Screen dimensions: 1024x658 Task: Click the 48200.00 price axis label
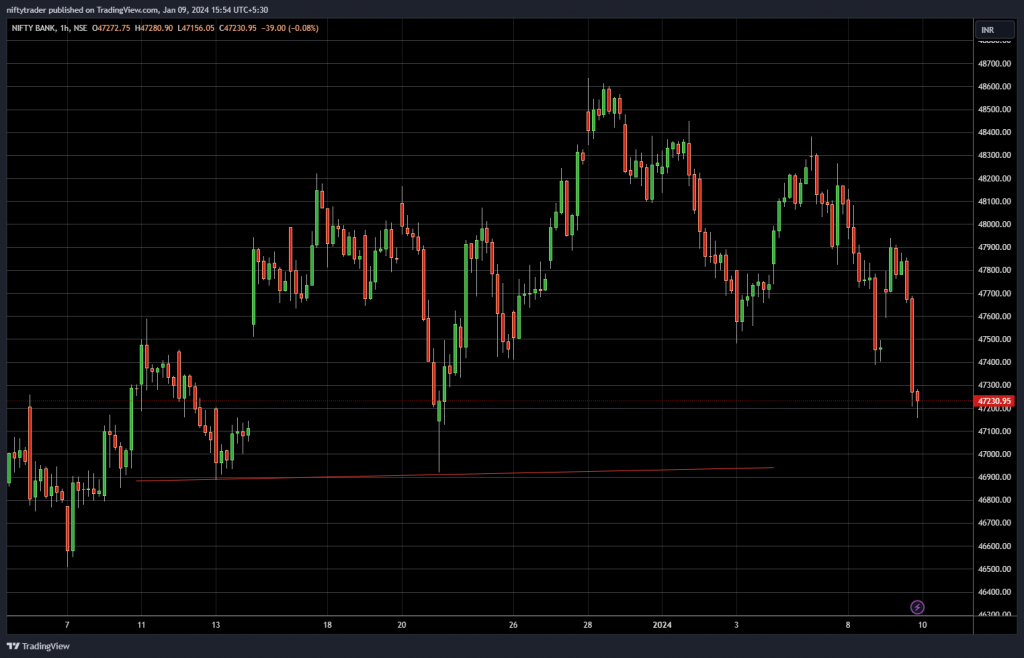[x=994, y=179]
